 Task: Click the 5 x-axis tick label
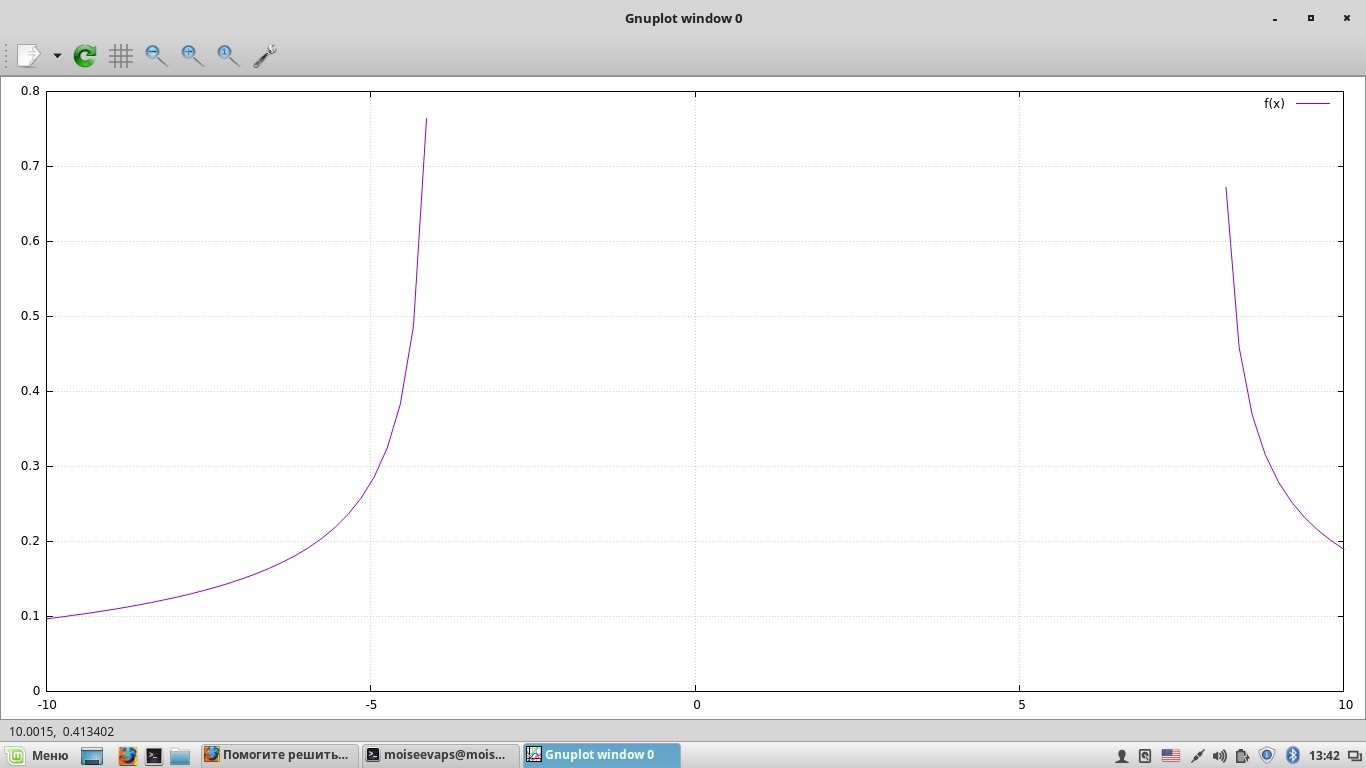coord(1021,704)
